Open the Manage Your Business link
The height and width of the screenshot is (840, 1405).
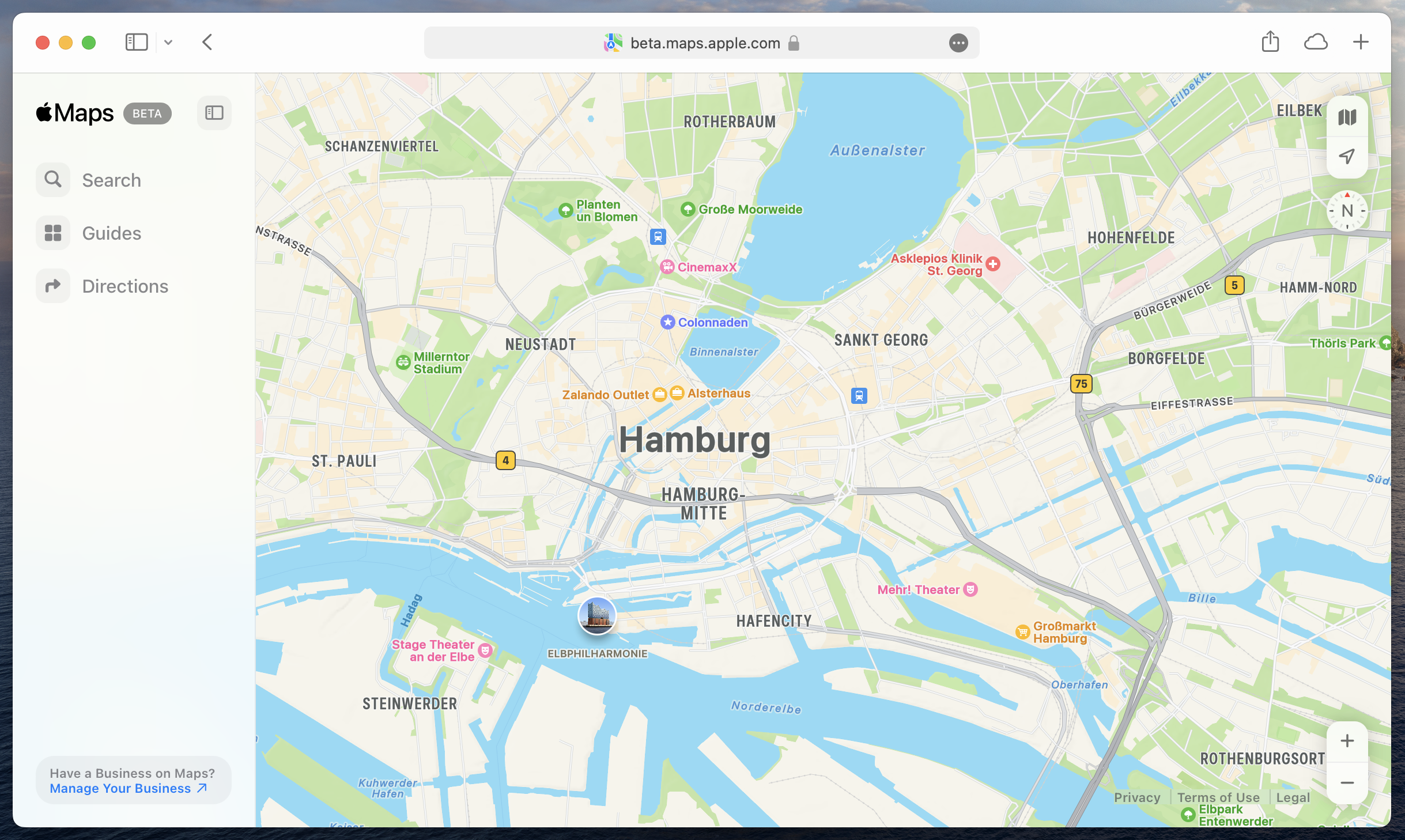click(x=128, y=788)
